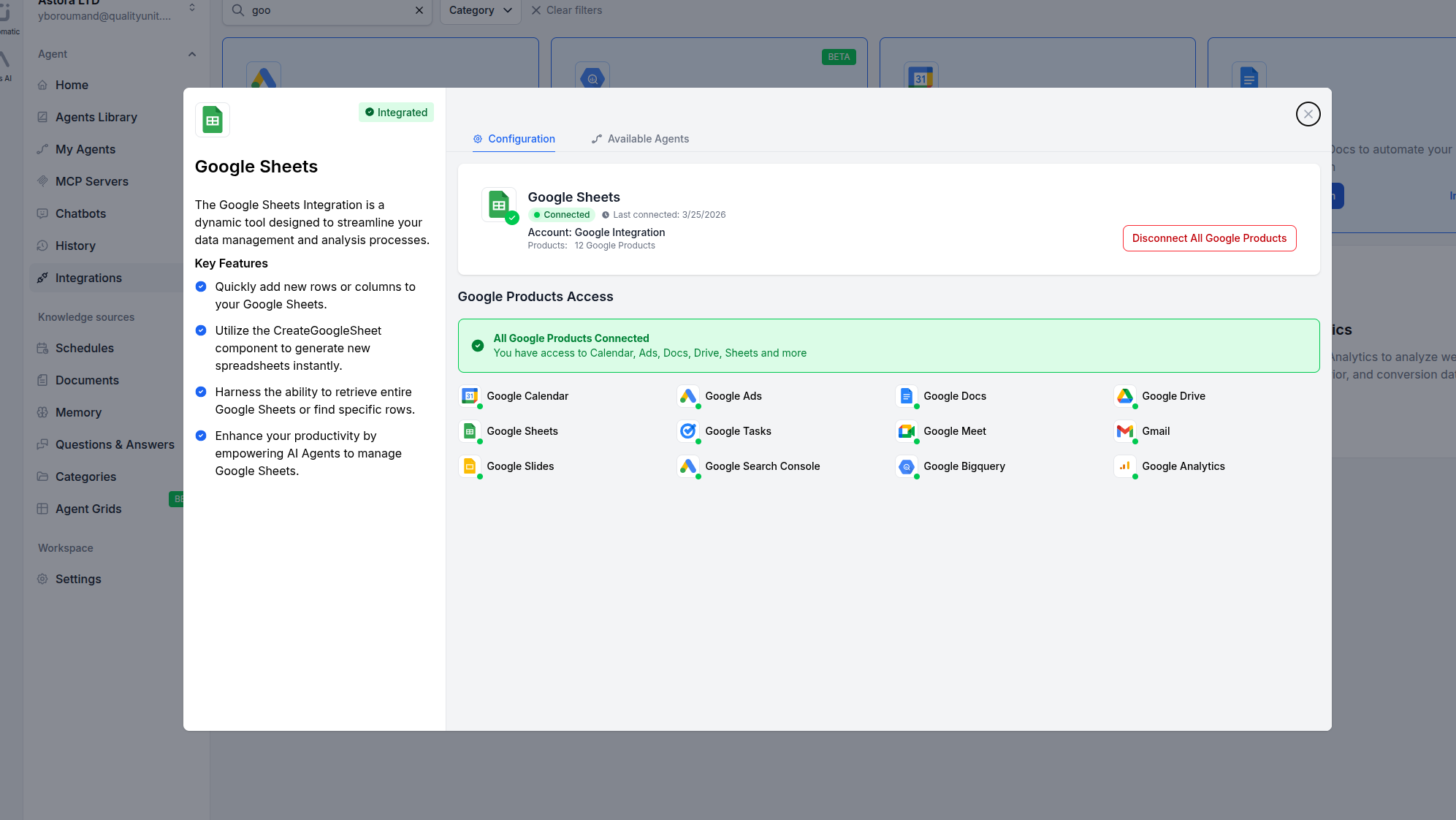
Task: Click Disconnect All Google Products
Action: point(1209,238)
